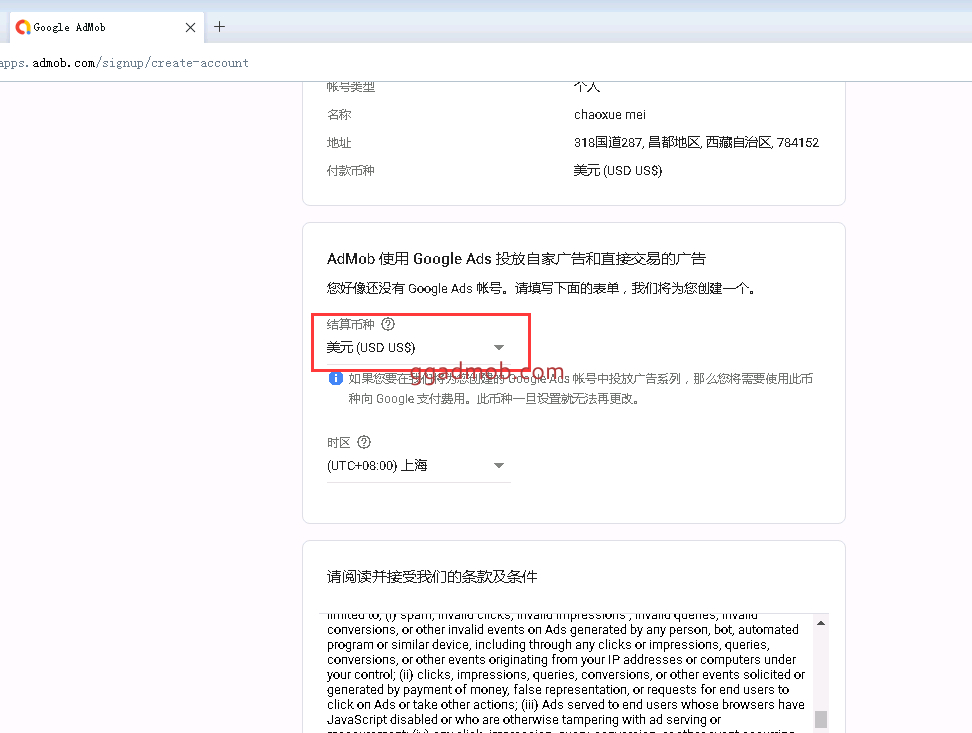Click the arrow on the 结算币种 currency dropdown
The width and height of the screenshot is (972, 733).
[x=499, y=348]
